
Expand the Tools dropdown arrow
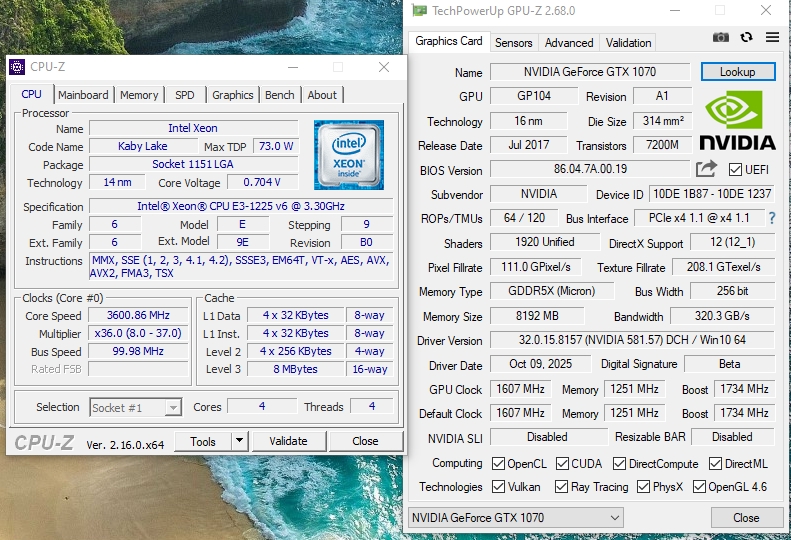click(x=240, y=441)
